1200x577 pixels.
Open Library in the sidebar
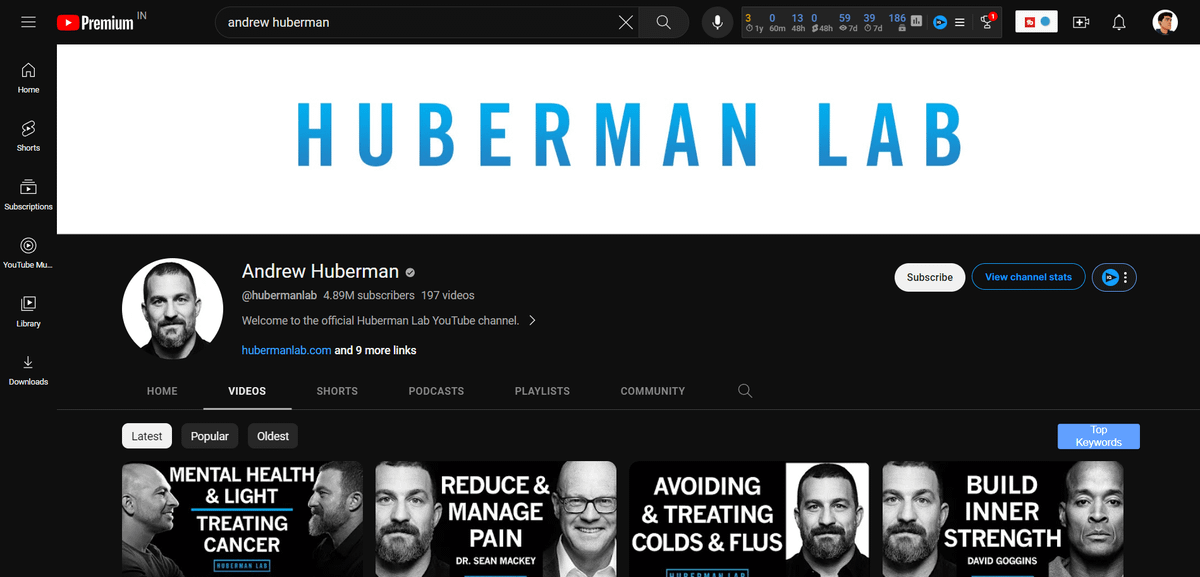coord(28,311)
